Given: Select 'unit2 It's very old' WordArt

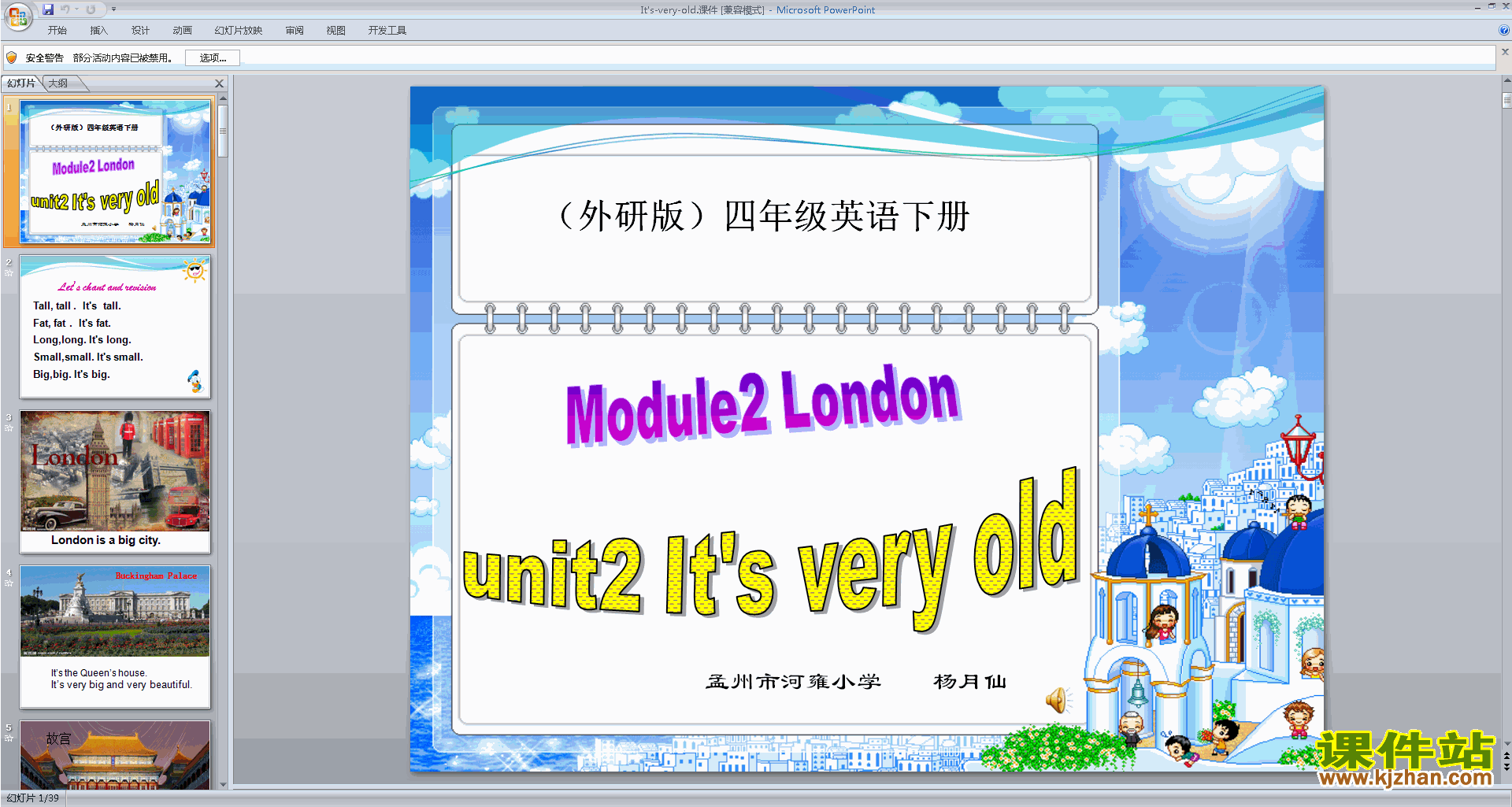Looking at the screenshot, I should (x=770, y=551).
